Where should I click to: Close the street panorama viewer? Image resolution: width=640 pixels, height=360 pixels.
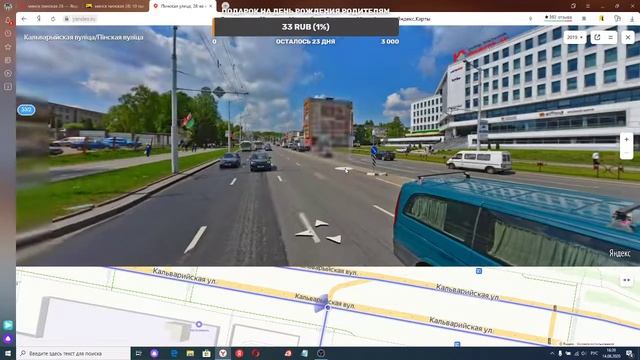[x=628, y=38]
